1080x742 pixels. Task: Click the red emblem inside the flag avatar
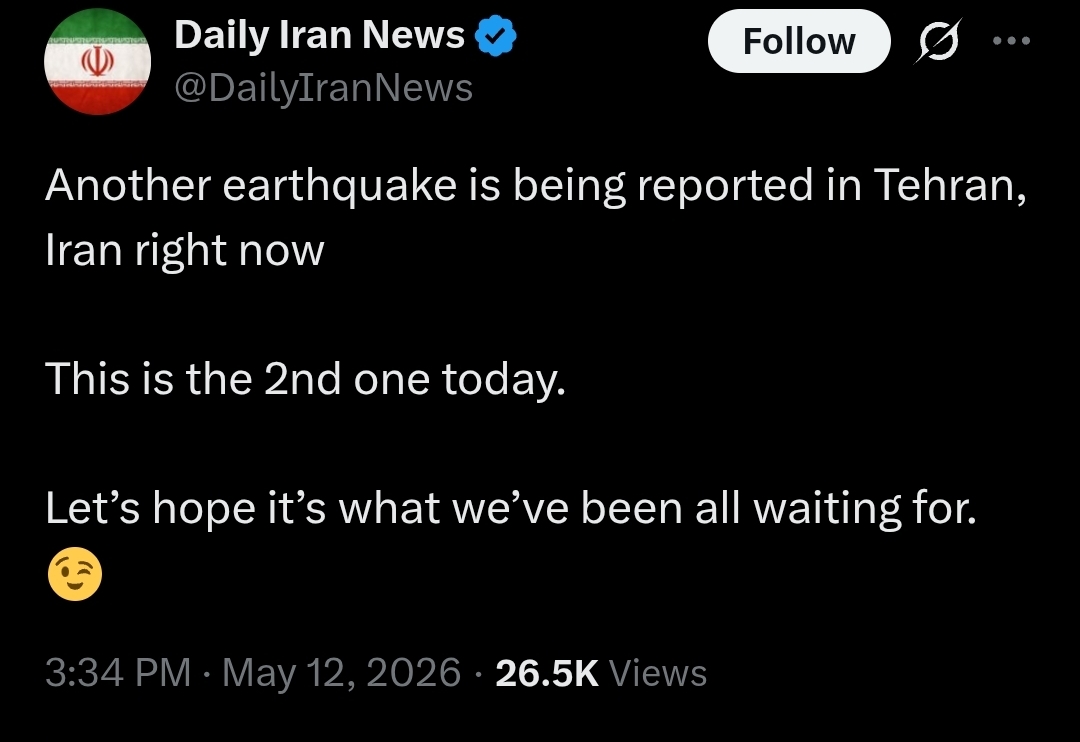[x=97, y=63]
